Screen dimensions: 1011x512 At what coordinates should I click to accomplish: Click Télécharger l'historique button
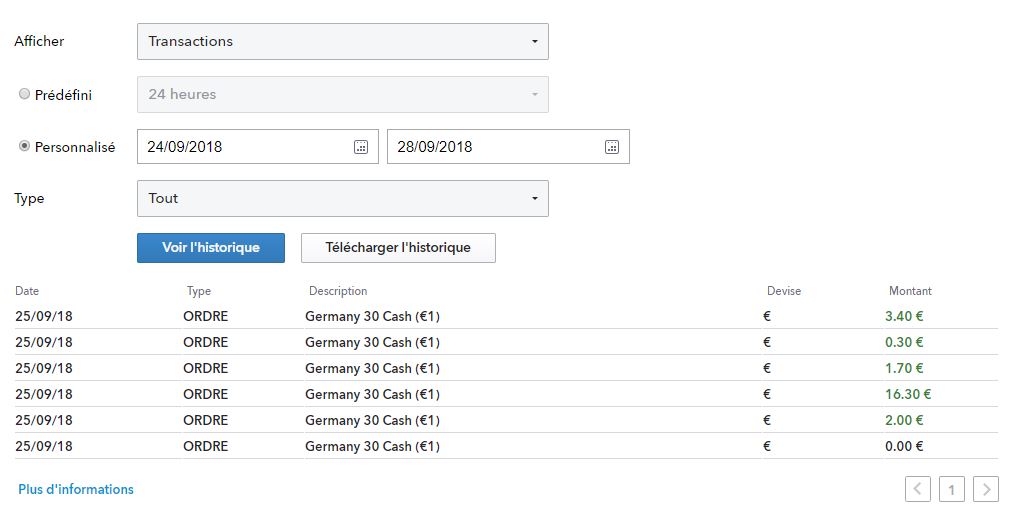pos(398,248)
